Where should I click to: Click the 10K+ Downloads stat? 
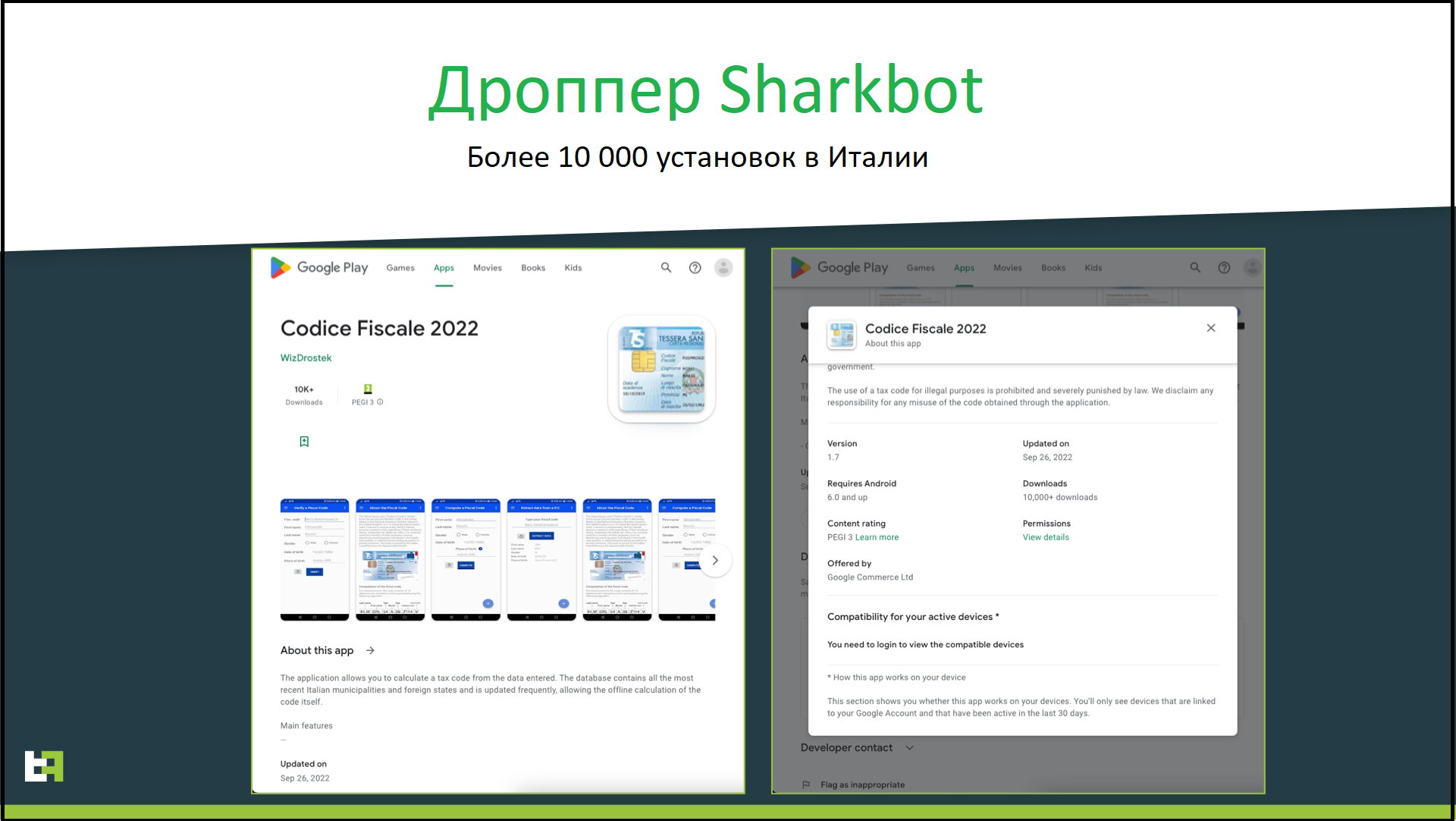coord(304,395)
